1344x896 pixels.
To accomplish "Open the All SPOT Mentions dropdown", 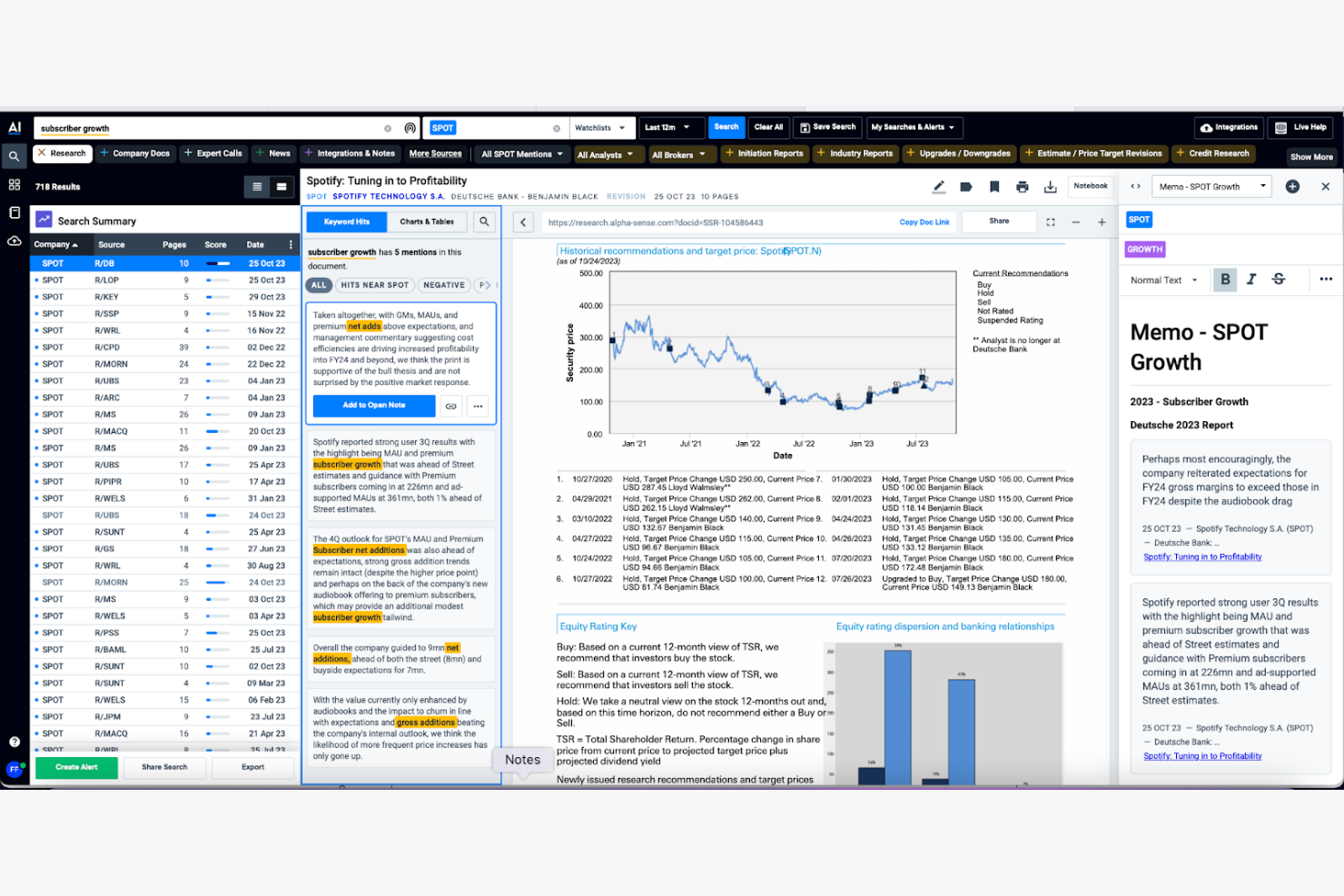I will coord(522,154).
